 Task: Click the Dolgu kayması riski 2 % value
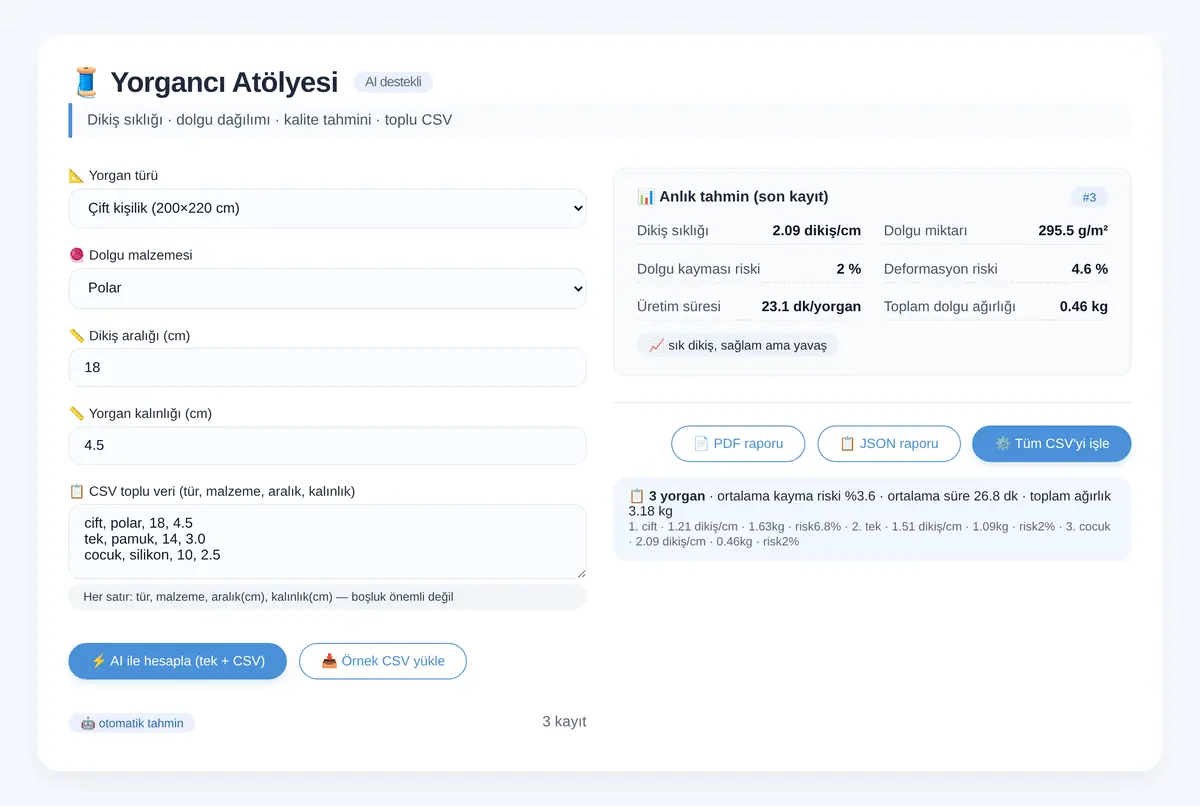click(x=849, y=269)
